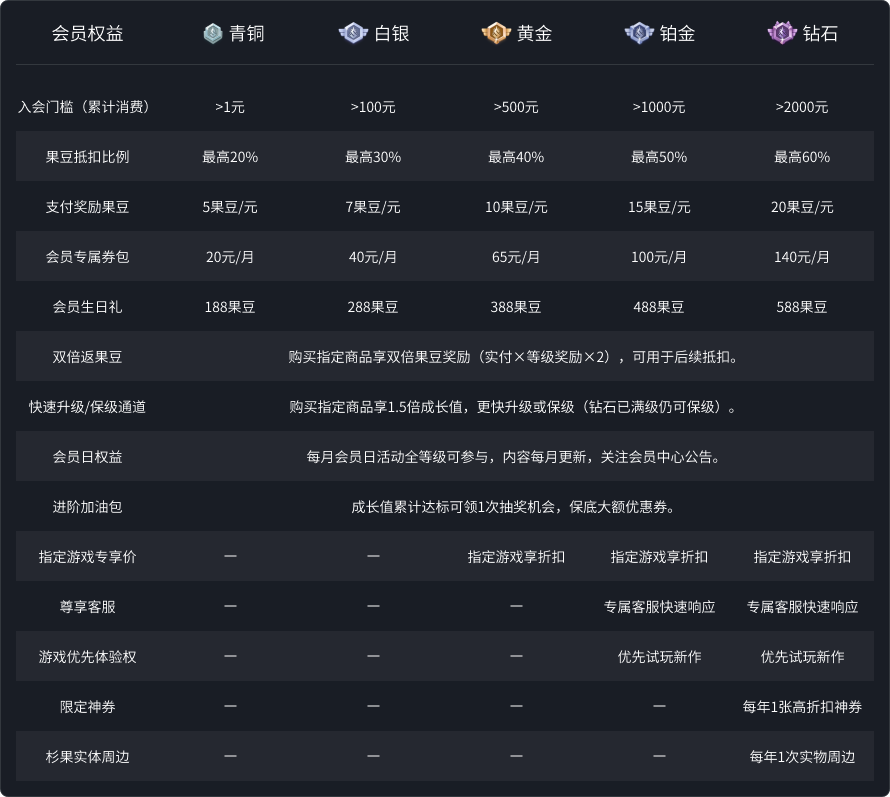
Task: Click the 双倍返果豆 row label
Action: 87,356
